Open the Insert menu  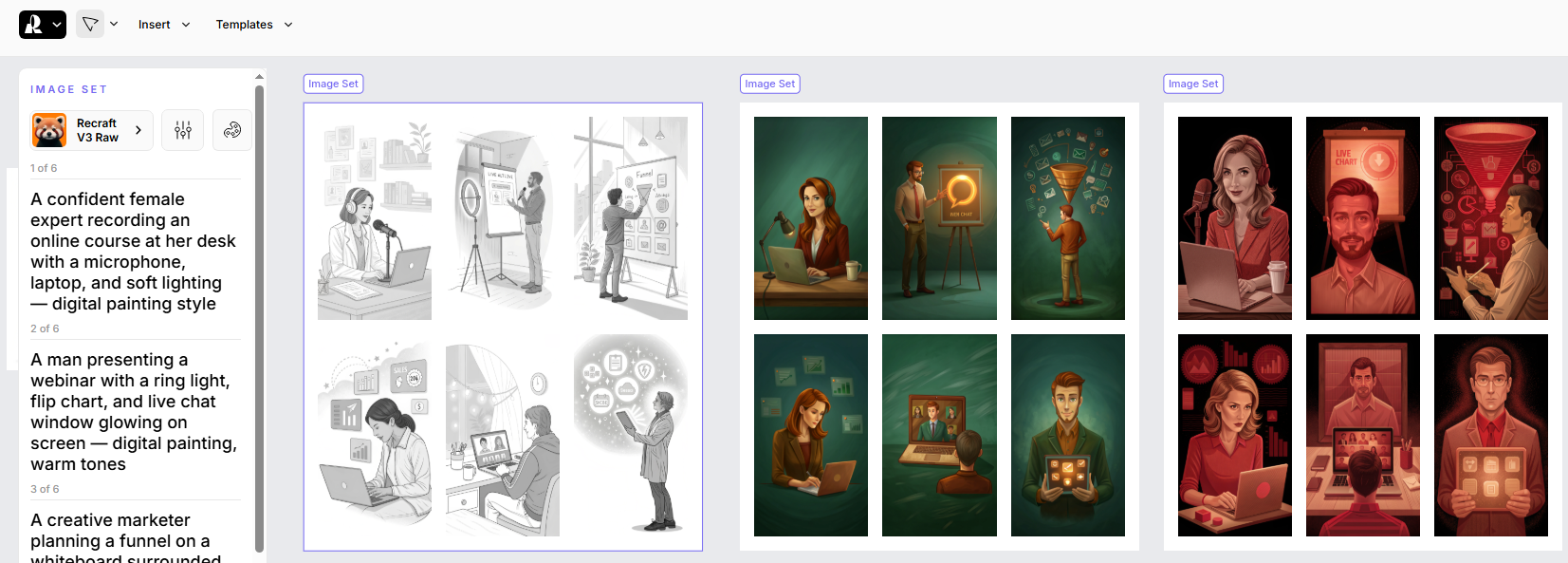coord(164,25)
